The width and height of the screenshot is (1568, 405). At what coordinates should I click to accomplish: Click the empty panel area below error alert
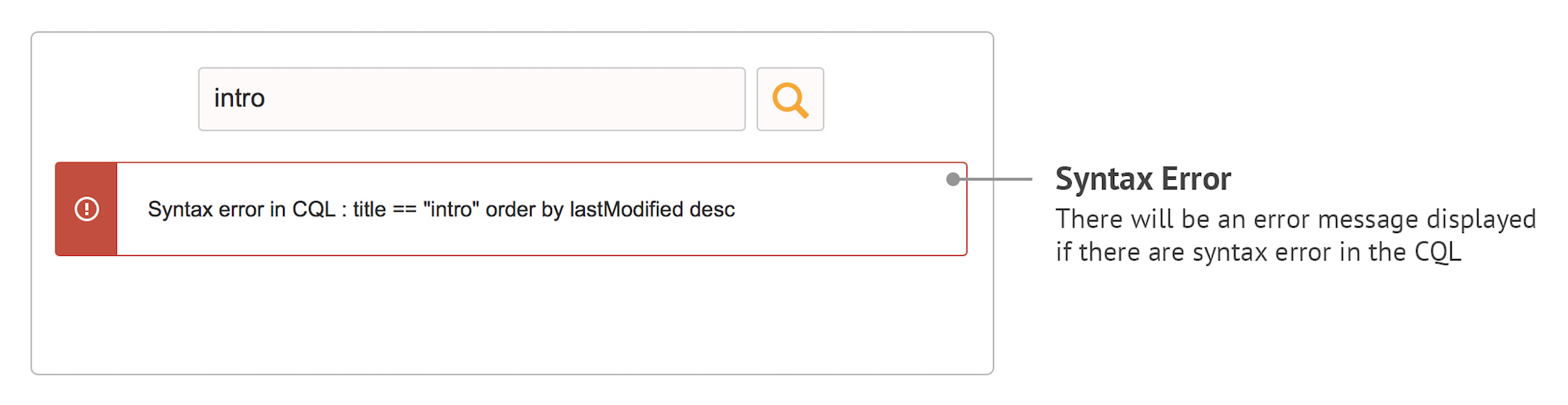coord(510,314)
